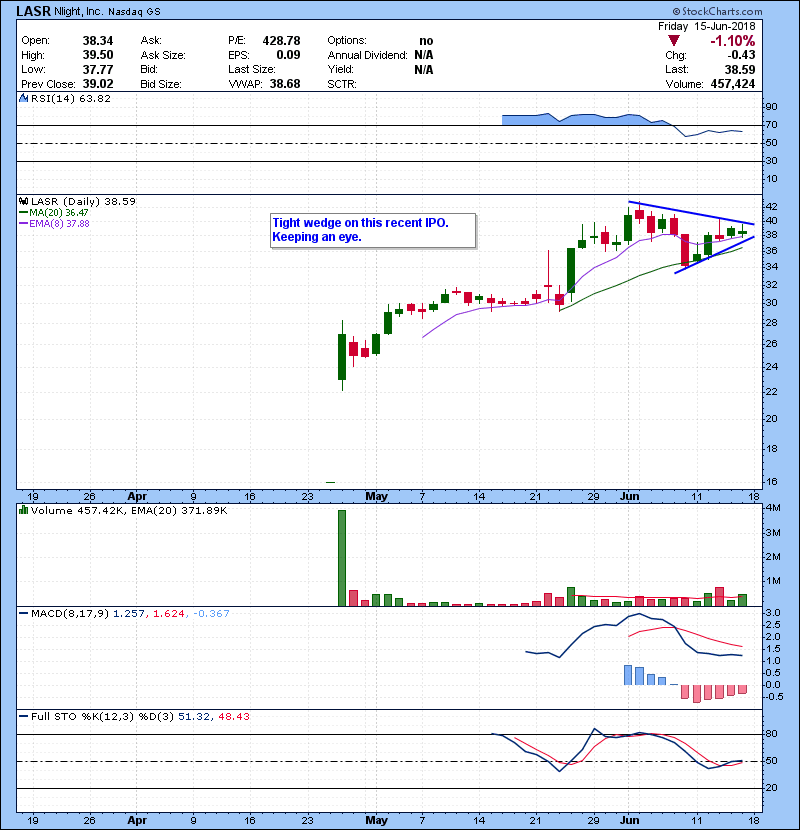Click the LASR ticker symbol title

tap(34, 11)
